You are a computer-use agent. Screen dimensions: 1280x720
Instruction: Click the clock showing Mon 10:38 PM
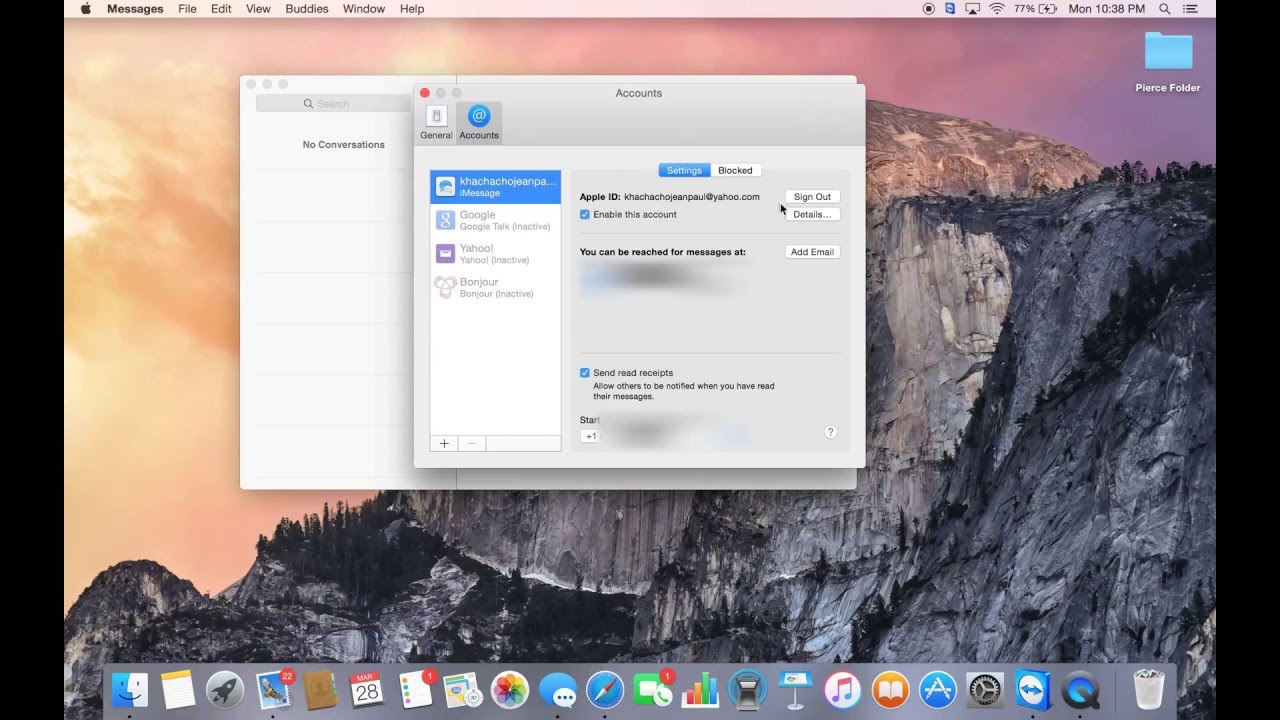tap(1107, 9)
